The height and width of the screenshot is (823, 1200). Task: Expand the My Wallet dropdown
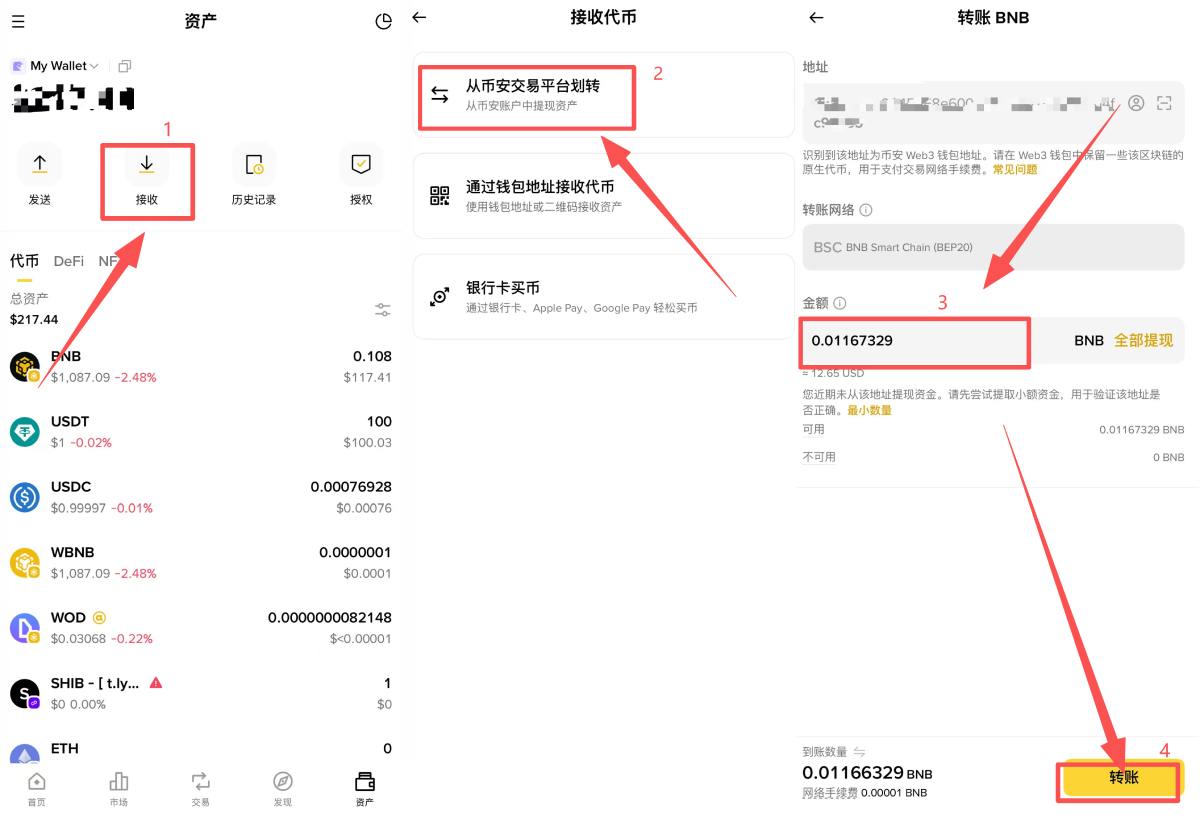[58, 65]
